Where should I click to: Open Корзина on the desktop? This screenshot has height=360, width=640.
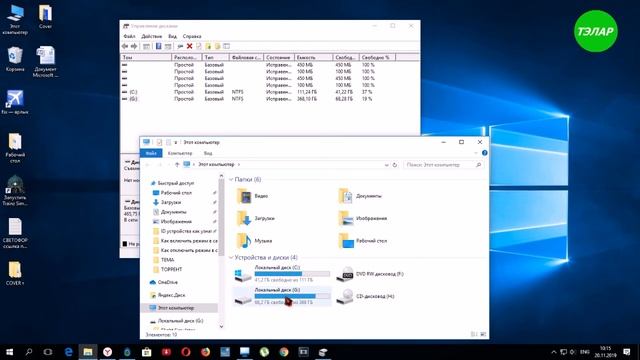15,59
